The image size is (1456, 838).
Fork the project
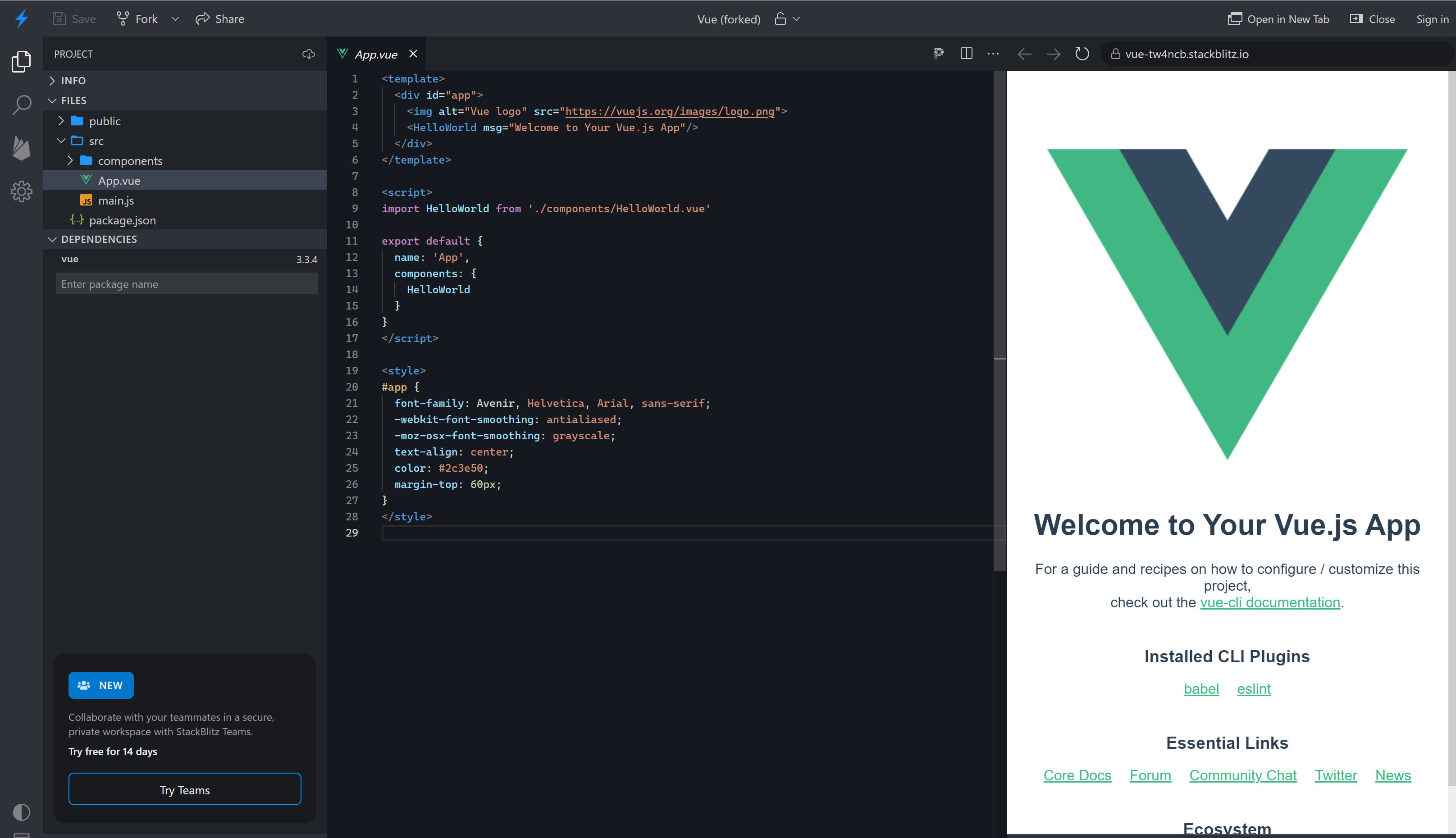(x=137, y=19)
